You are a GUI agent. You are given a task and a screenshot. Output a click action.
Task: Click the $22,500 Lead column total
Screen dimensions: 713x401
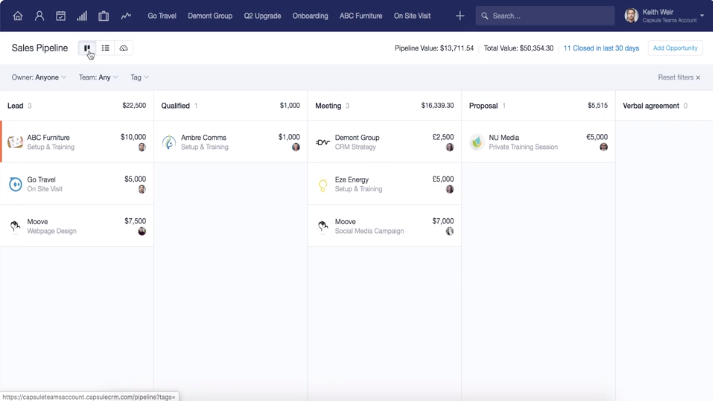click(x=134, y=105)
